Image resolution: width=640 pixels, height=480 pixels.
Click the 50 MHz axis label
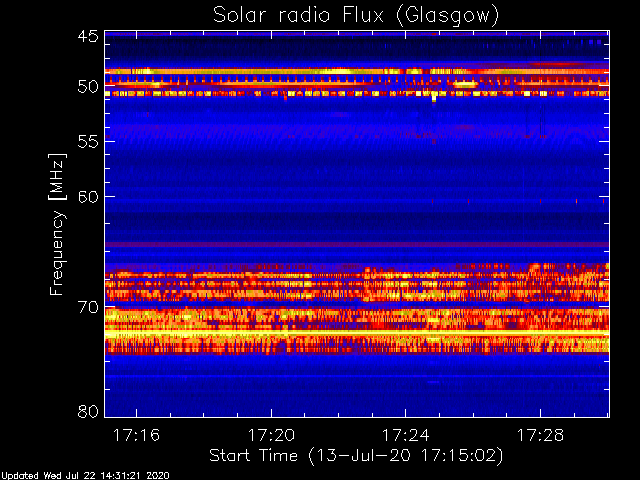tap(88, 87)
